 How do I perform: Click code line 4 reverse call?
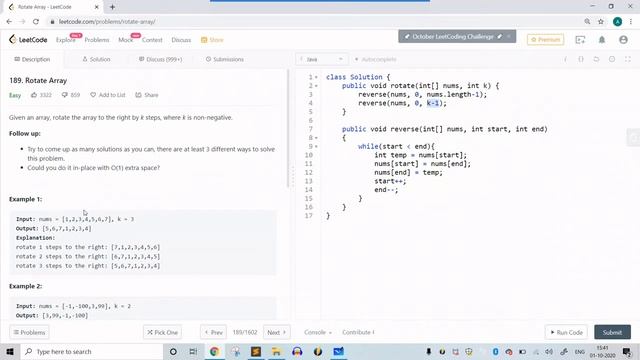point(402,103)
